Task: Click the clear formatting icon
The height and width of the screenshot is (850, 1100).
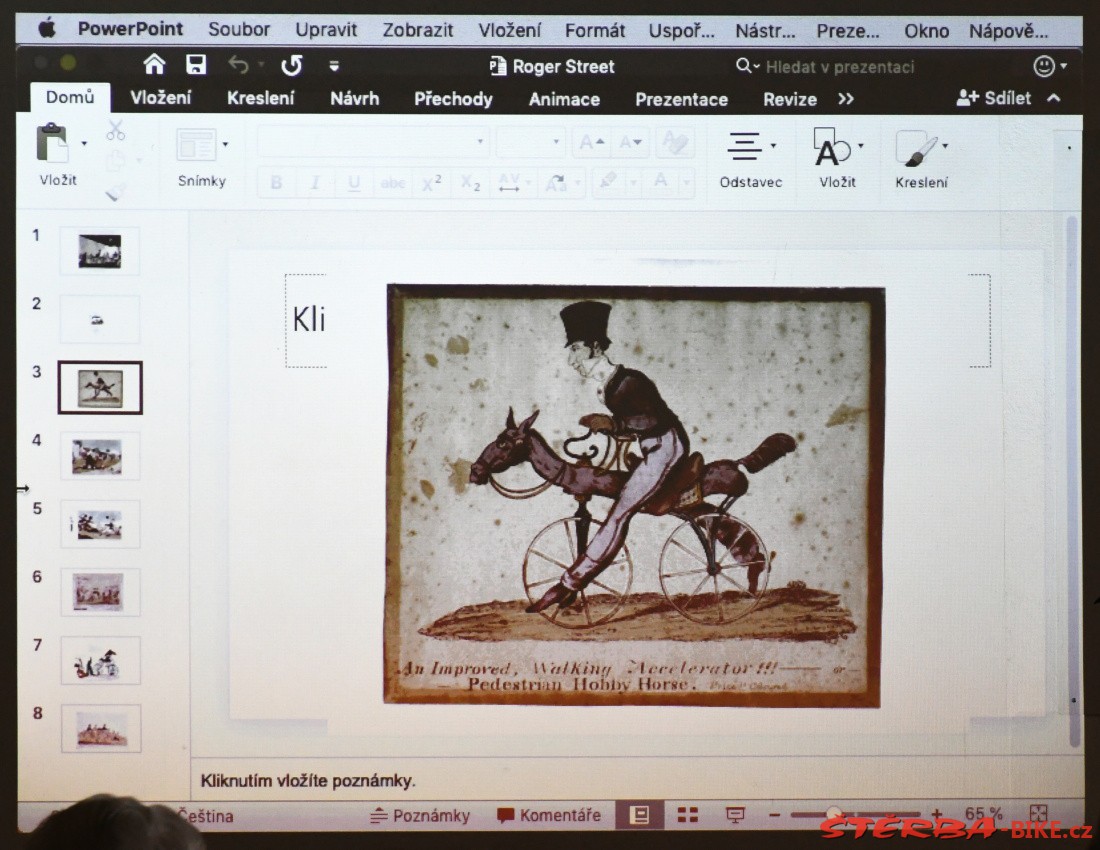Action: (674, 143)
